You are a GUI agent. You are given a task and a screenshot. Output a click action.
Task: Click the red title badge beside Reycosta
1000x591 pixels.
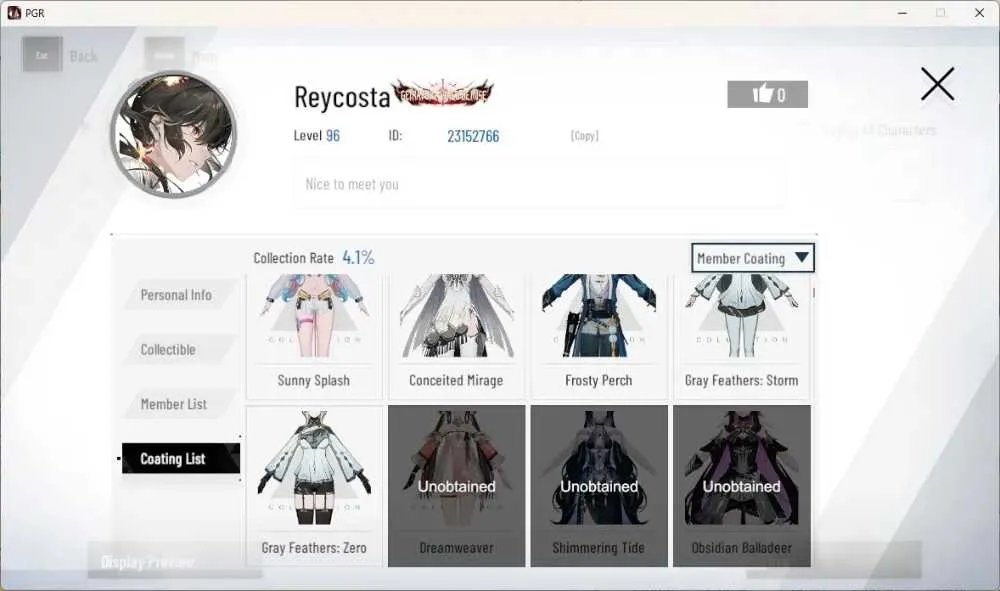[443, 95]
